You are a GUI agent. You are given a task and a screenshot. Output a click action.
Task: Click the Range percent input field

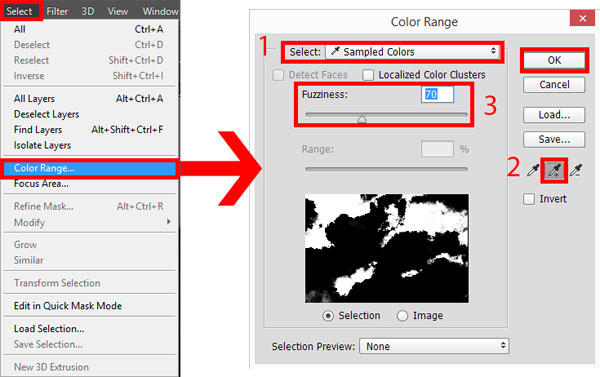(437, 149)
